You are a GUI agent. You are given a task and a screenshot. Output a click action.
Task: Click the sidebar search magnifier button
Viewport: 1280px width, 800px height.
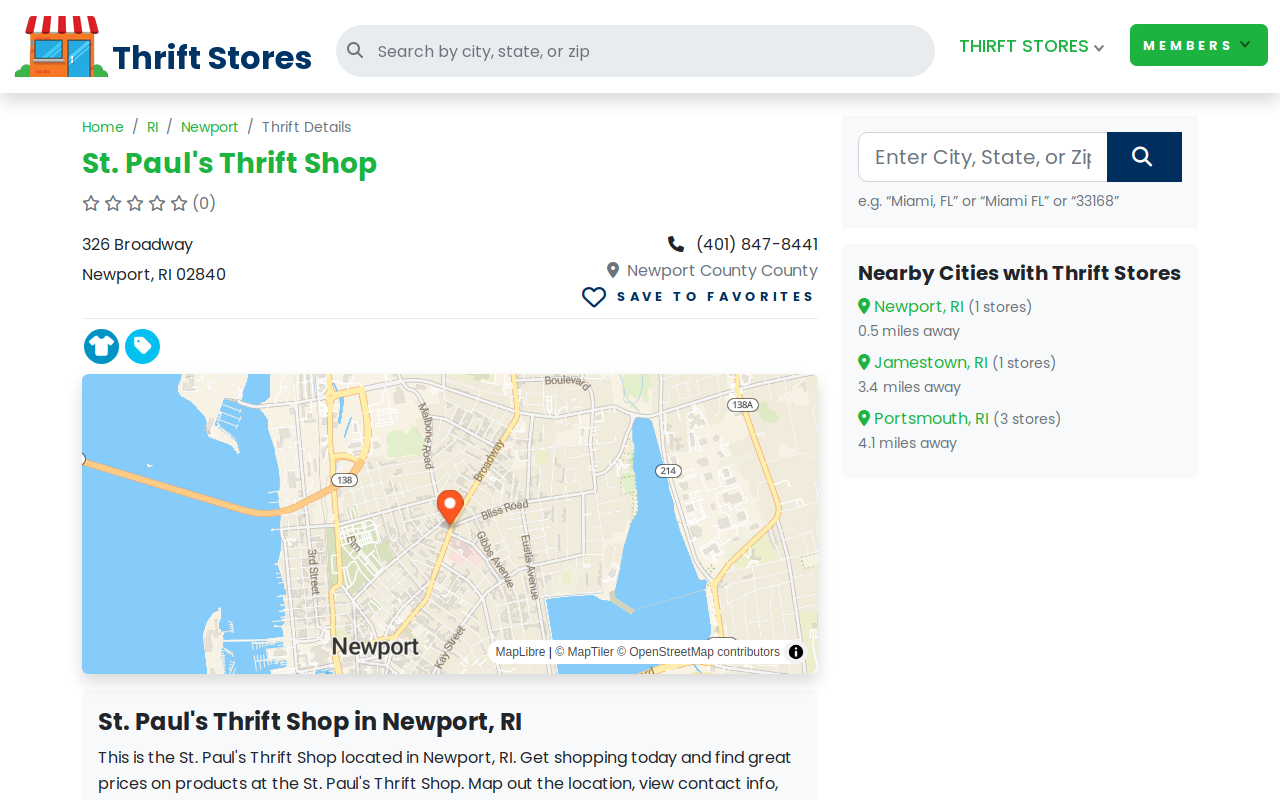pos(1144,157)
